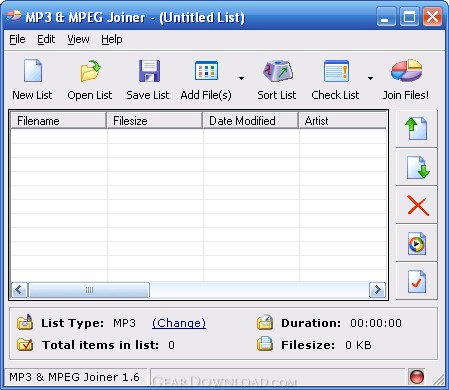Viewport: 449px width, 390px height.
Task: Click the window resize grip corner
Action: point(439,379)
